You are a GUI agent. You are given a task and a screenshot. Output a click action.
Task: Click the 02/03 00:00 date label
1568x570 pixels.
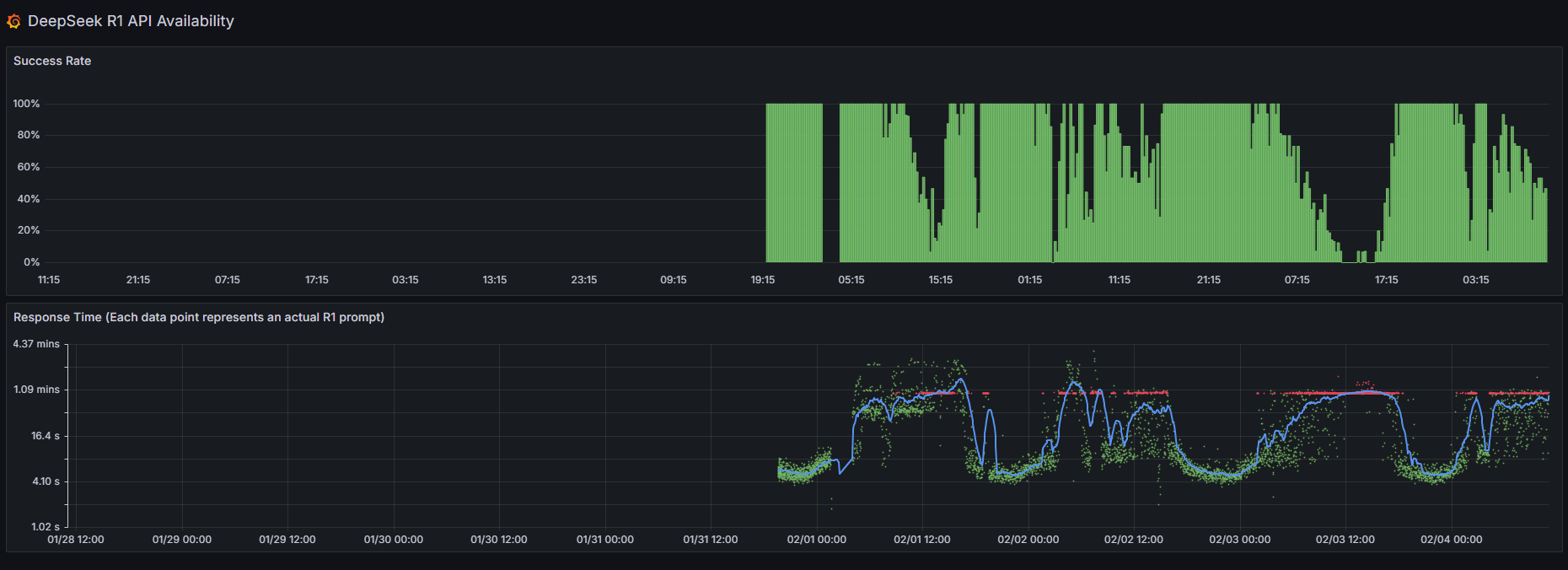[x=1240, y=540]
